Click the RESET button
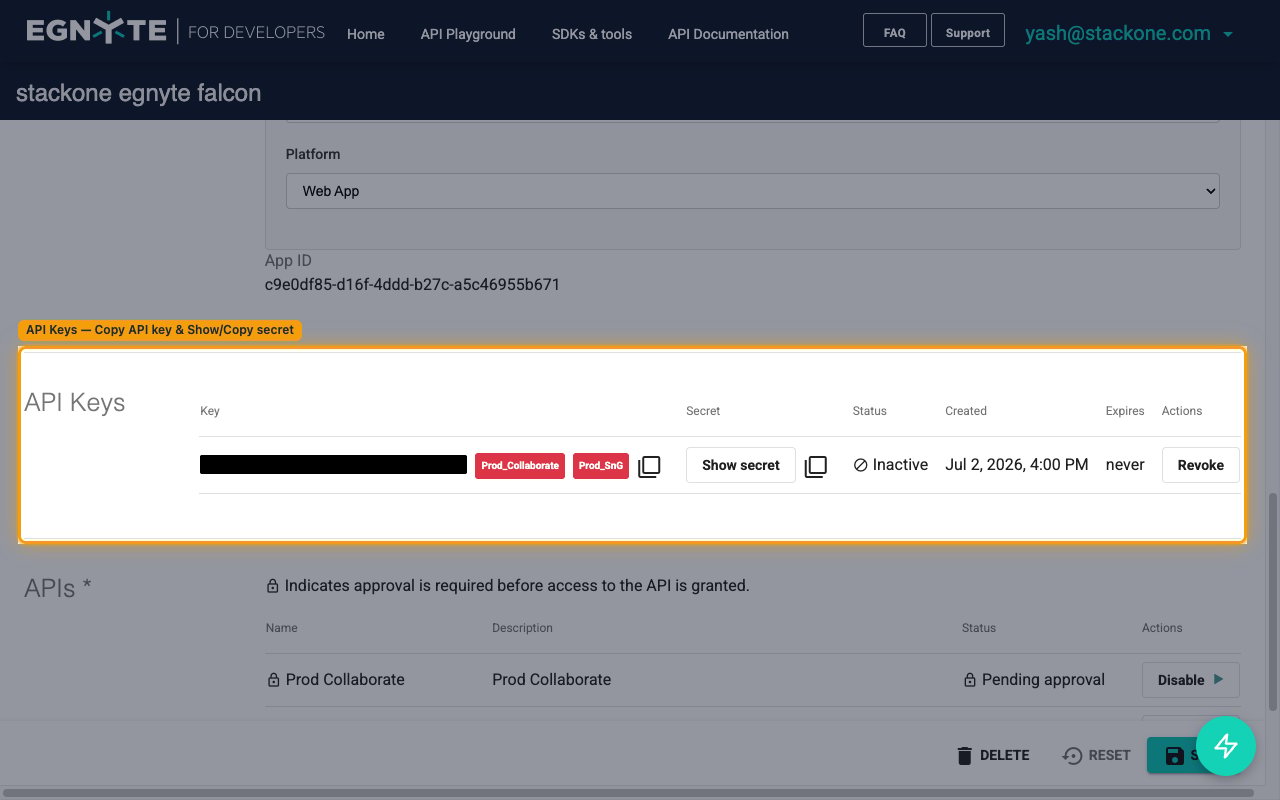 (1096, 755)
